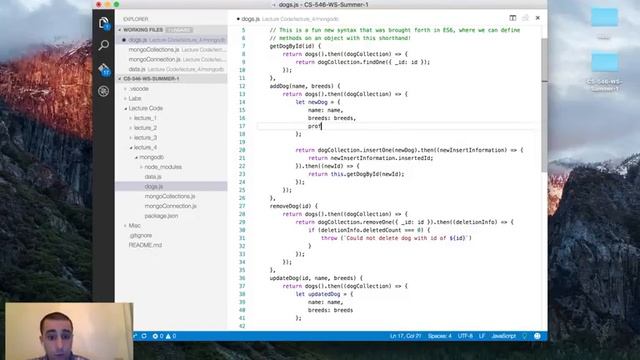
Task: Open the Explorer view icon
Action: [104, 23]
